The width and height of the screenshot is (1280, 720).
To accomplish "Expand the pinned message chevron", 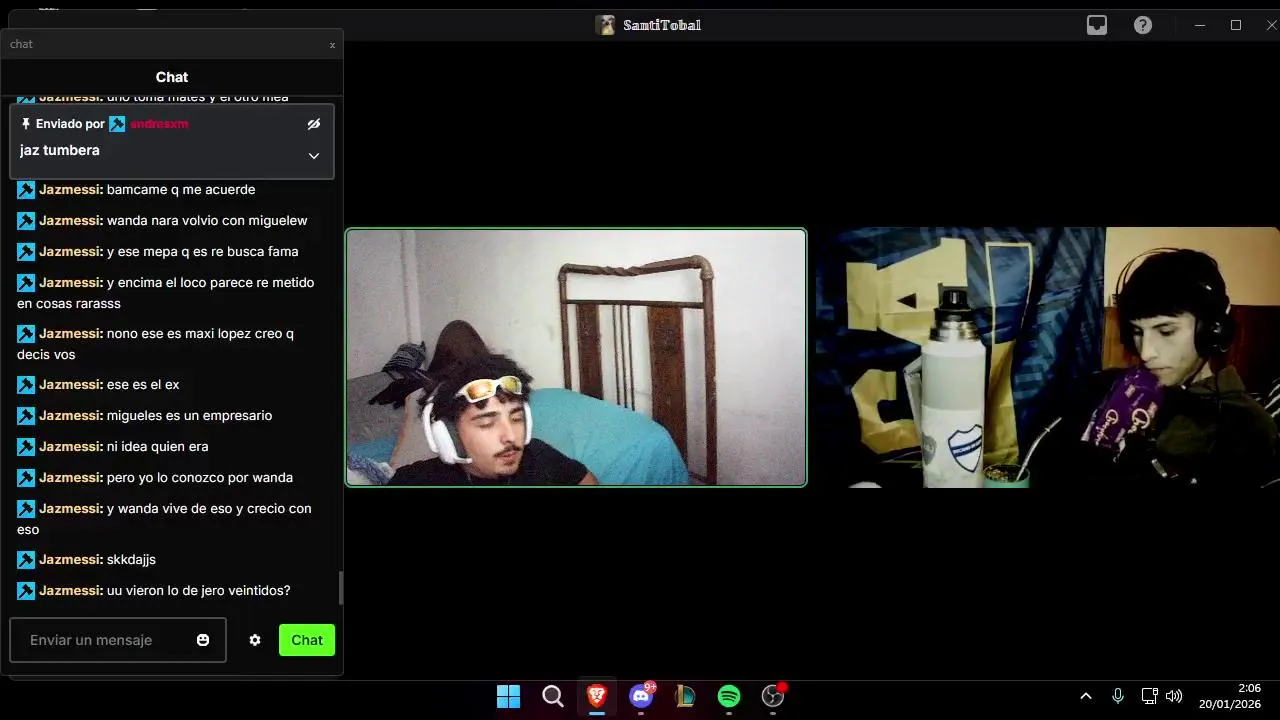I will pyautogui.click(x=313, y=156).
